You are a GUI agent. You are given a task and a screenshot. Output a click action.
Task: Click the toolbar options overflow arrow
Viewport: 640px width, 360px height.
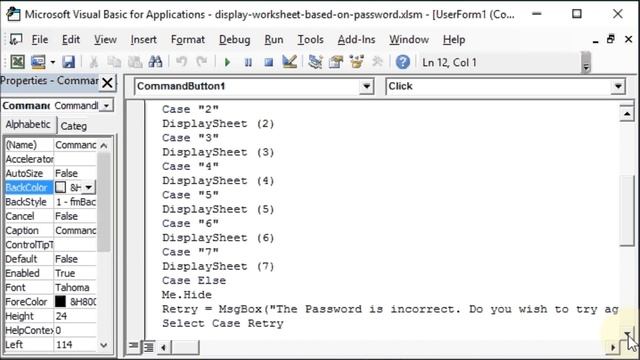pyautogui.click(x=586, y=62)
